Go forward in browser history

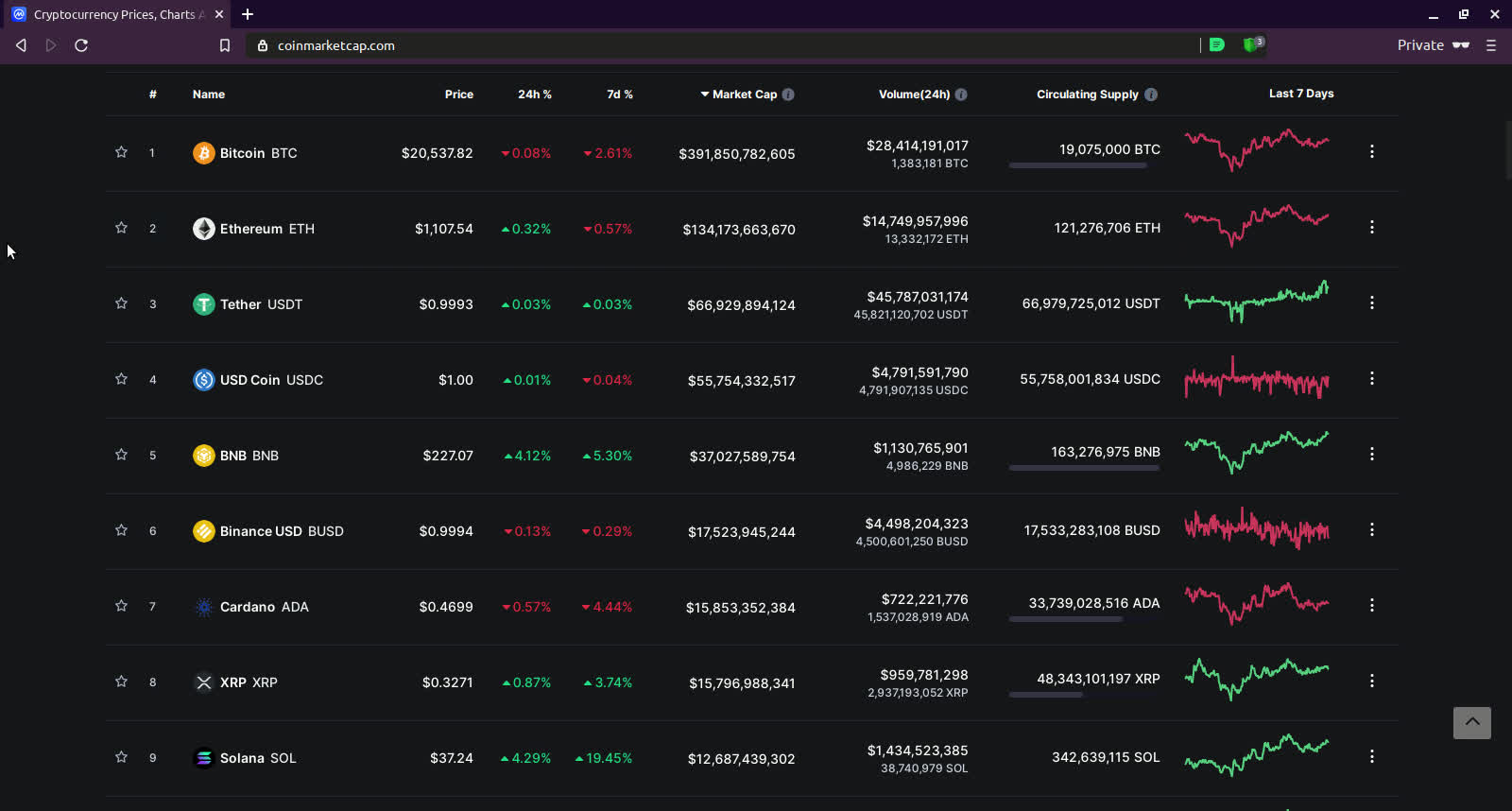pyautogui.click(x=51, y=45)
